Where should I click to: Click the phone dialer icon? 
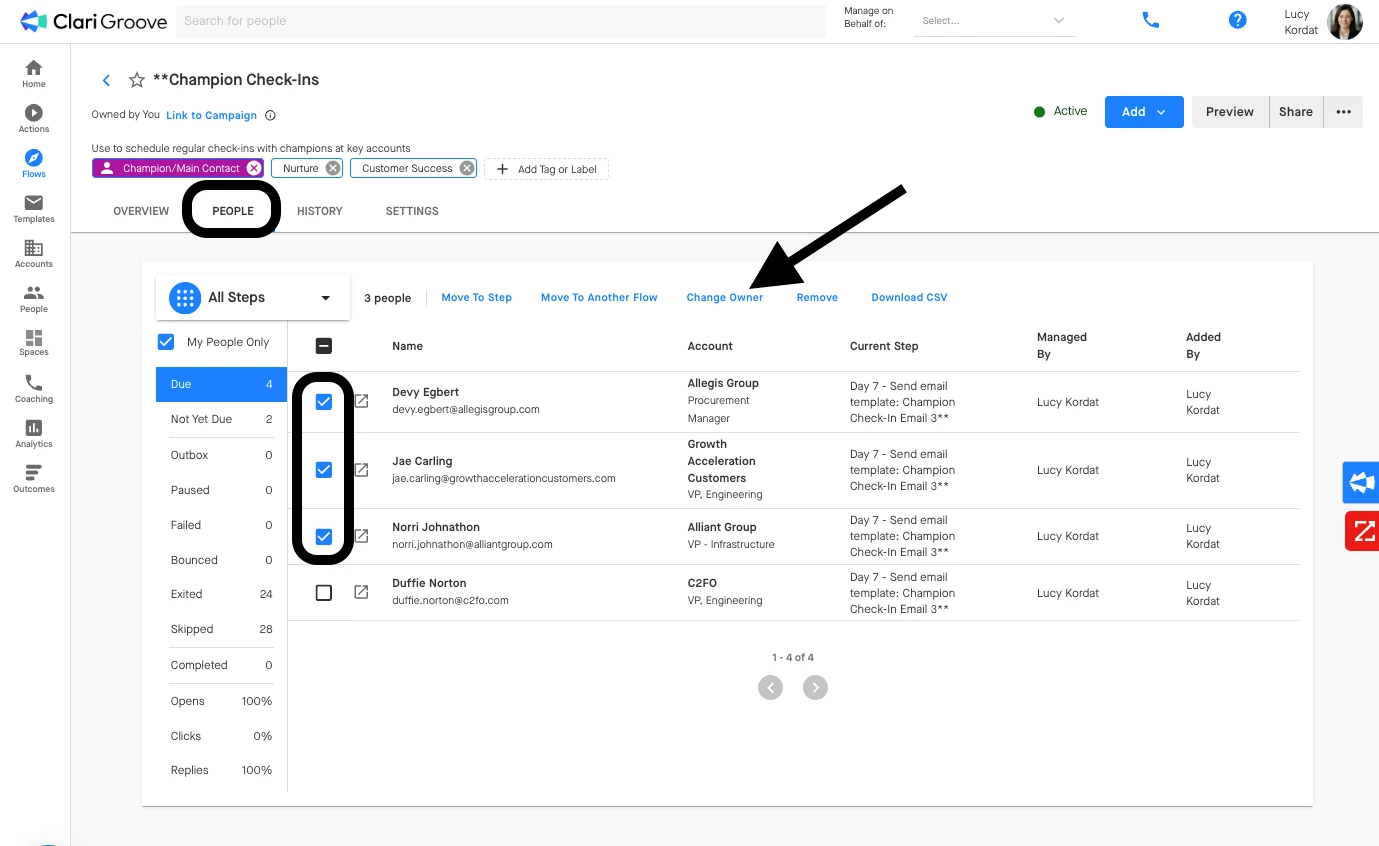click(x=1151, y=20)
